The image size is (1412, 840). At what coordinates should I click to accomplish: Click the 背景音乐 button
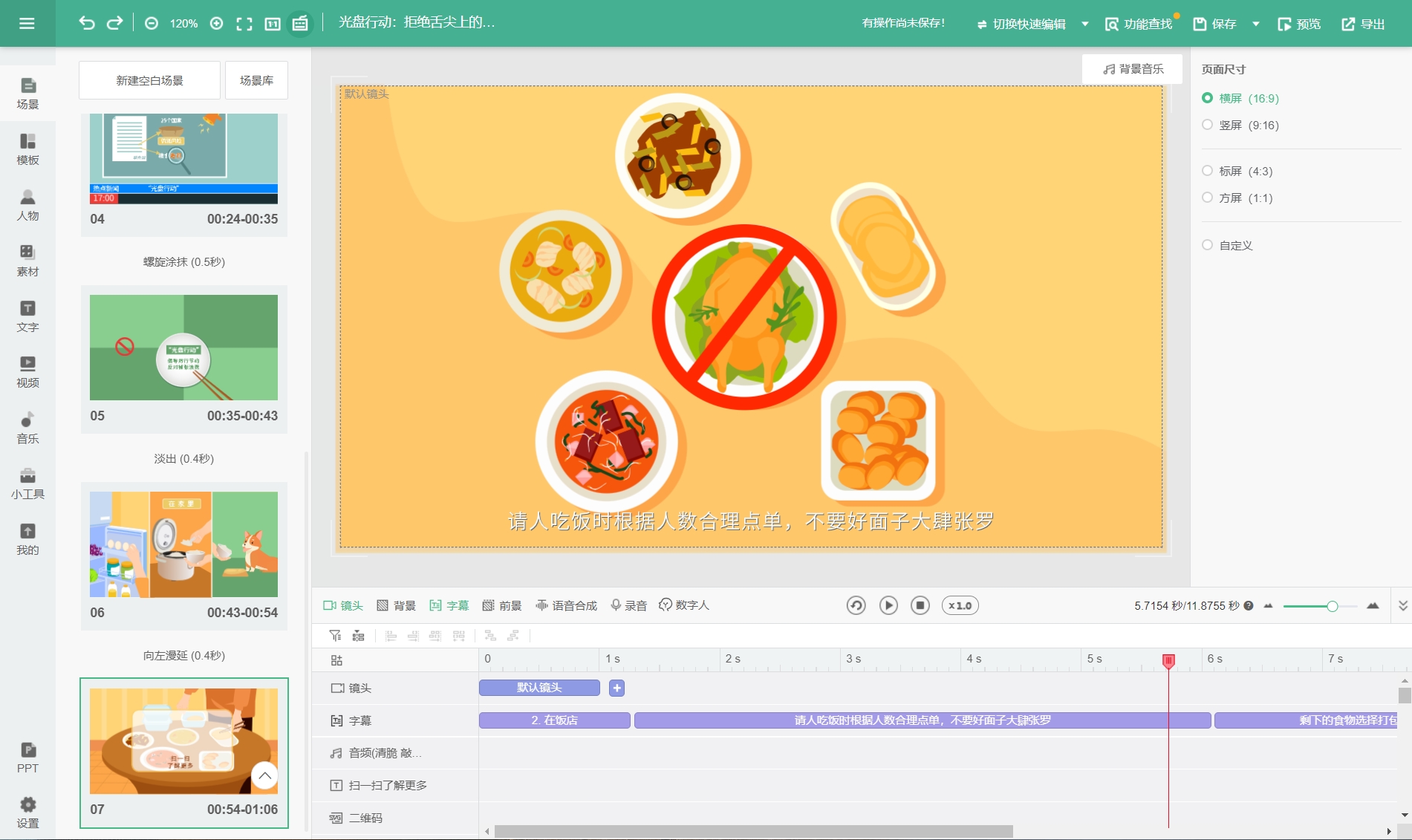point(1133,69)
